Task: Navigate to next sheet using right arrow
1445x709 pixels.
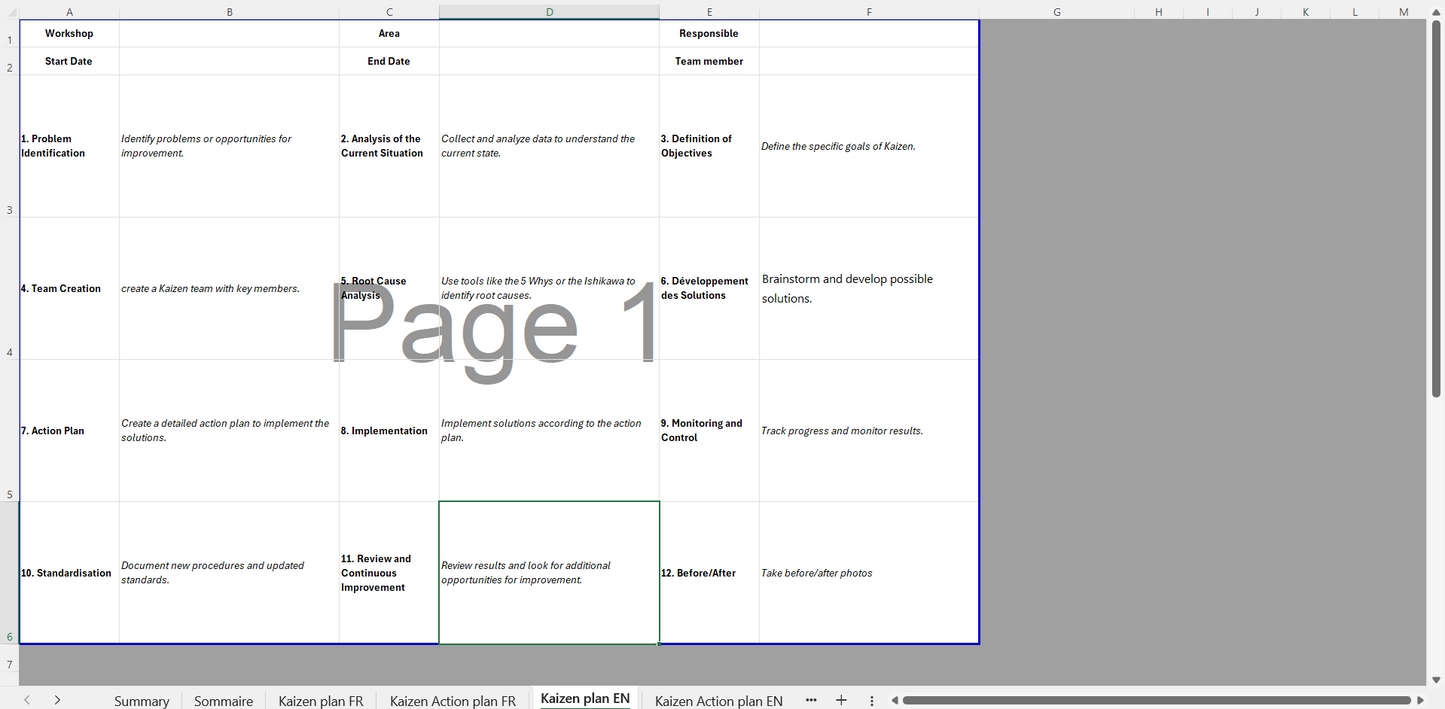Action: coord(58,700)
